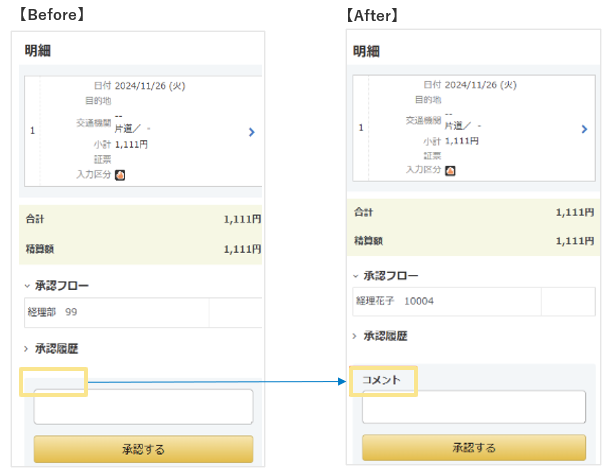Click the コメント label in After panel
Viewport: 606px width, 474px height.
[380, 381]
